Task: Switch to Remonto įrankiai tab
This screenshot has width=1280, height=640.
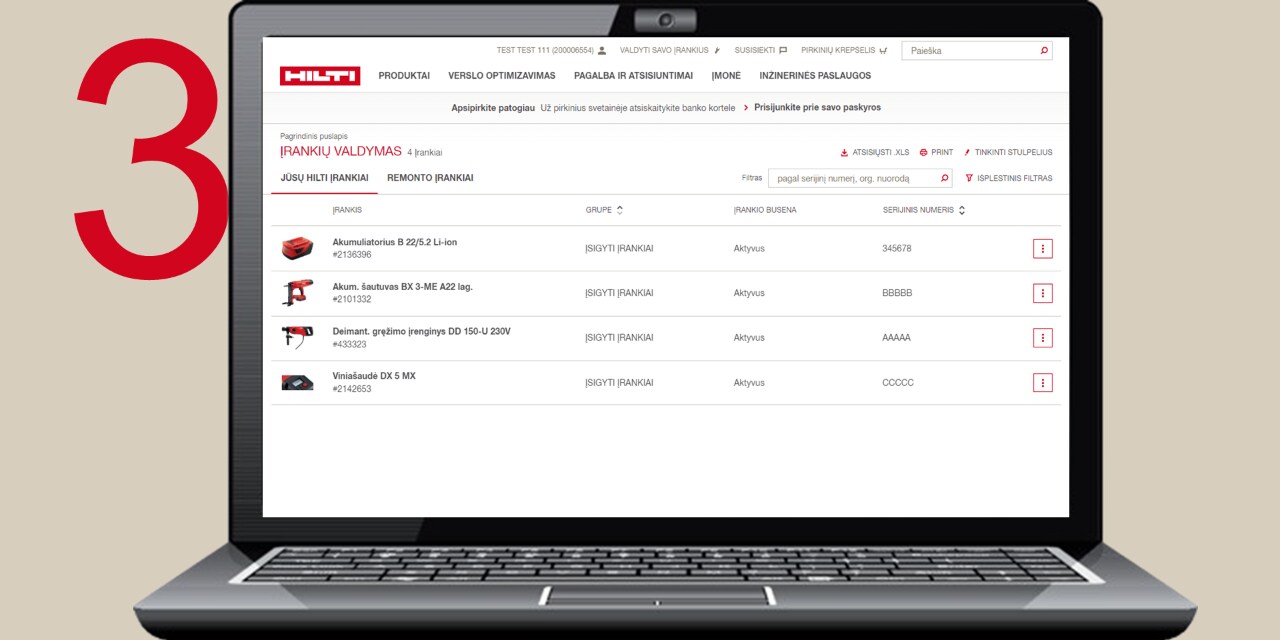Action: (x=430, y=178)
